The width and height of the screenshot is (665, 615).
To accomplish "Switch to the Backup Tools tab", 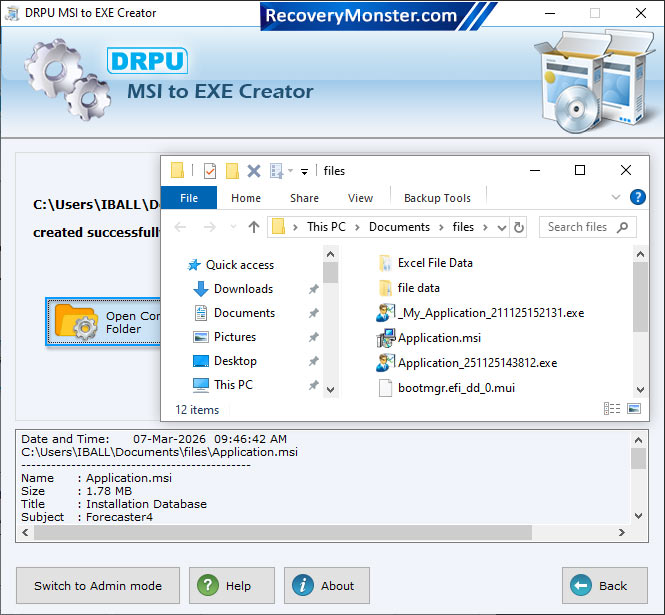I will pos(437,198).
